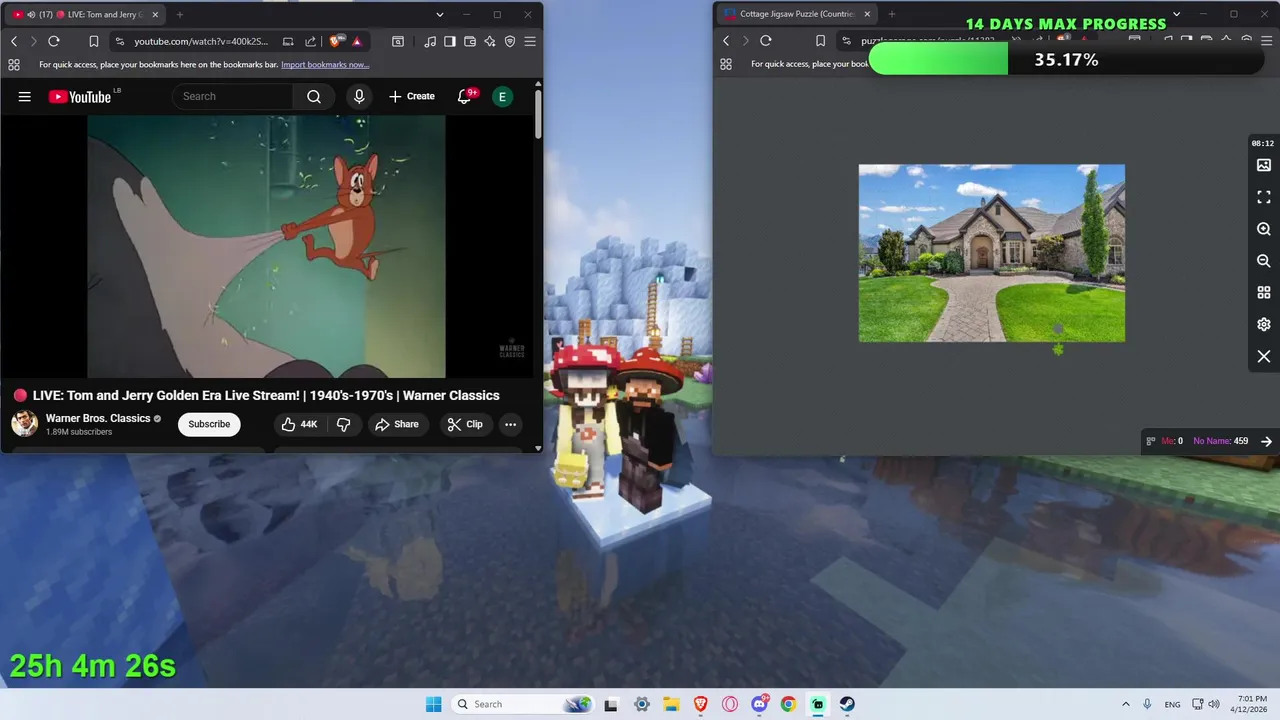Screen dimensions: 1280x720
Task: Reload the puzzle page
Action: [x=766, y=41]
